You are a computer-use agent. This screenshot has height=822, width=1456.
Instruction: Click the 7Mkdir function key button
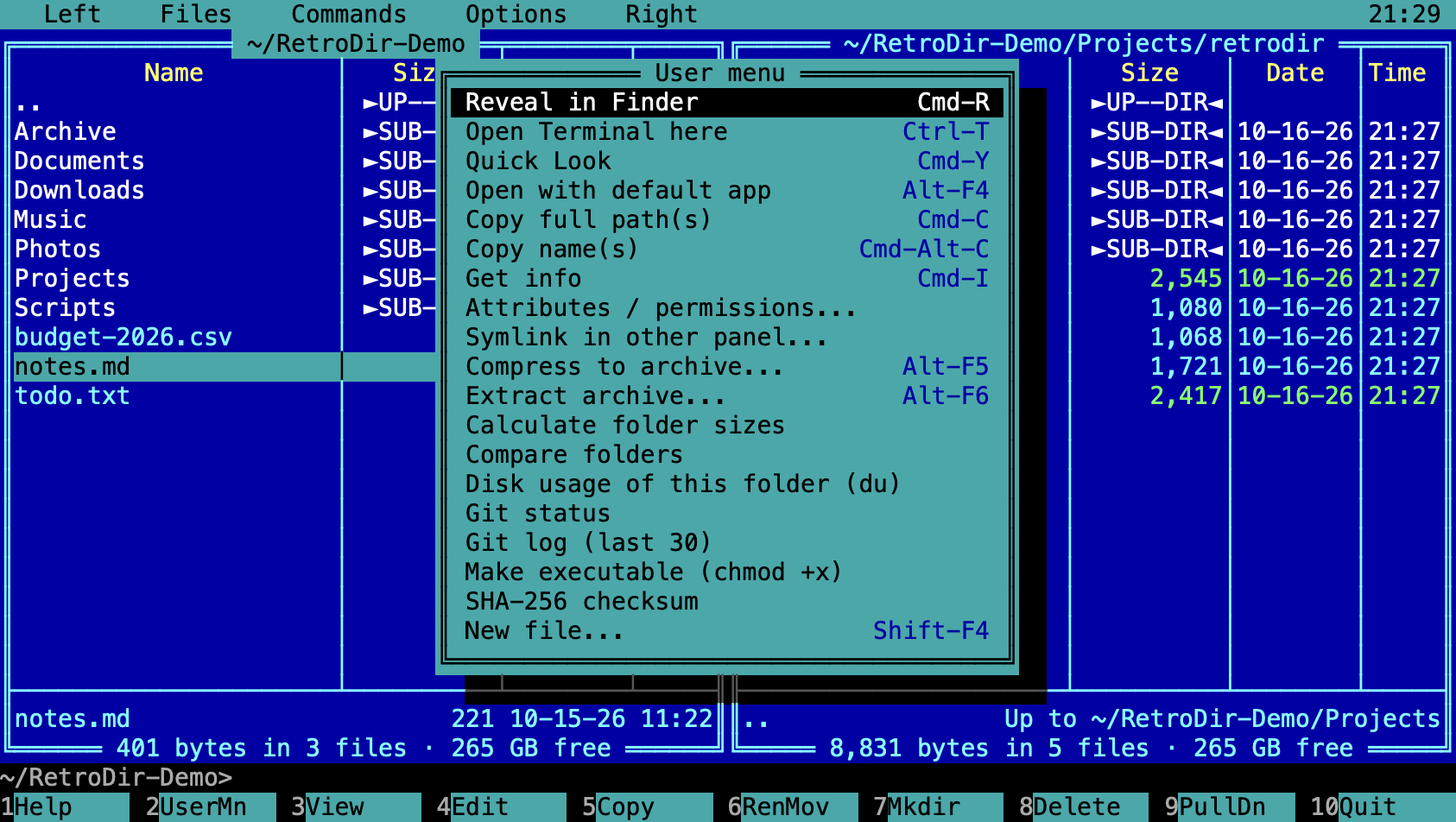[938, 806]
